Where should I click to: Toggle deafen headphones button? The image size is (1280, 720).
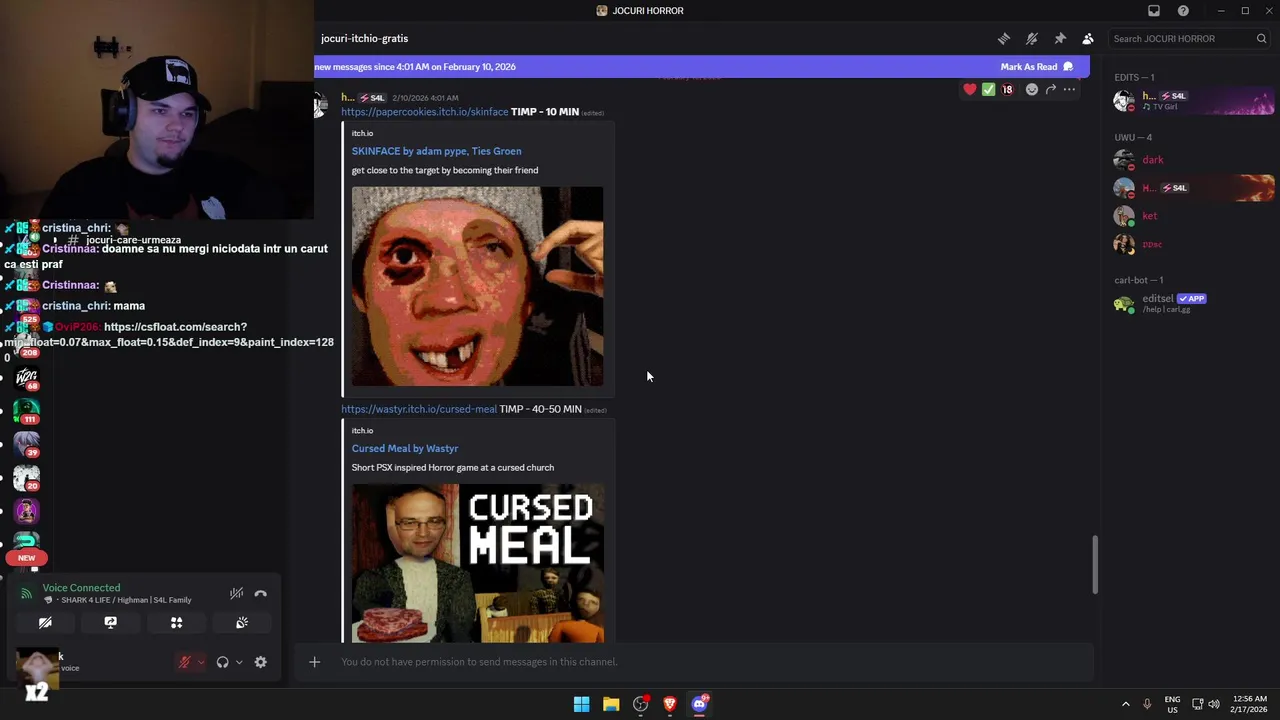(222, 662)
